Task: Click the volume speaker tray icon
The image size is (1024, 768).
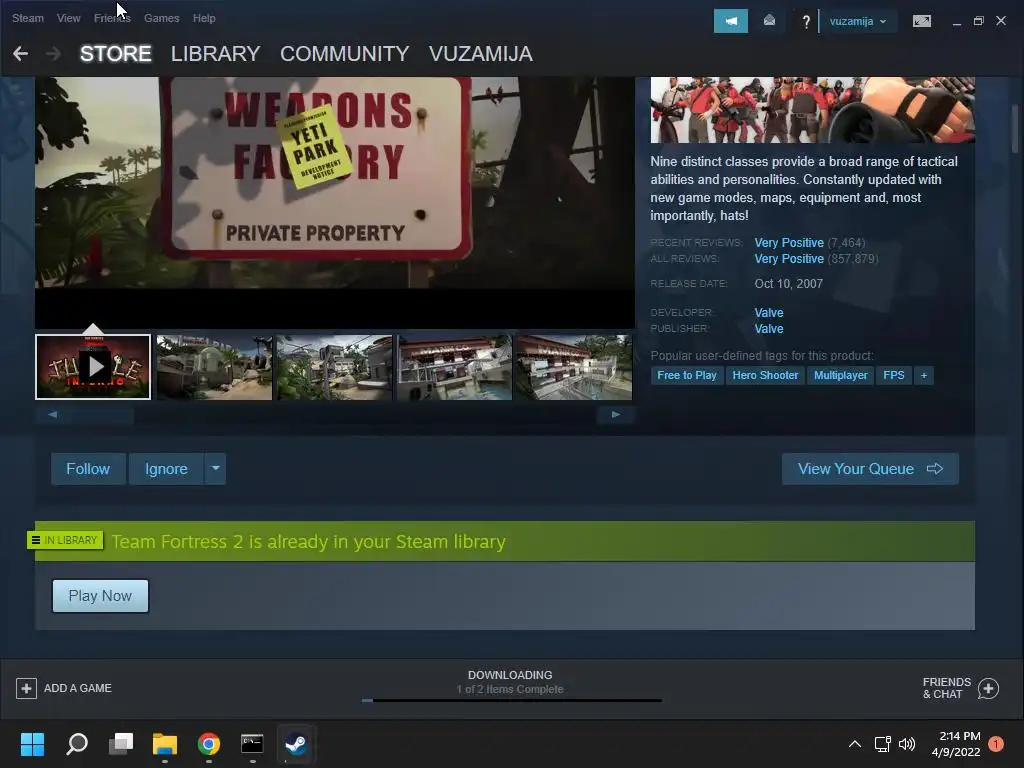Action: [x=907, y=744]
